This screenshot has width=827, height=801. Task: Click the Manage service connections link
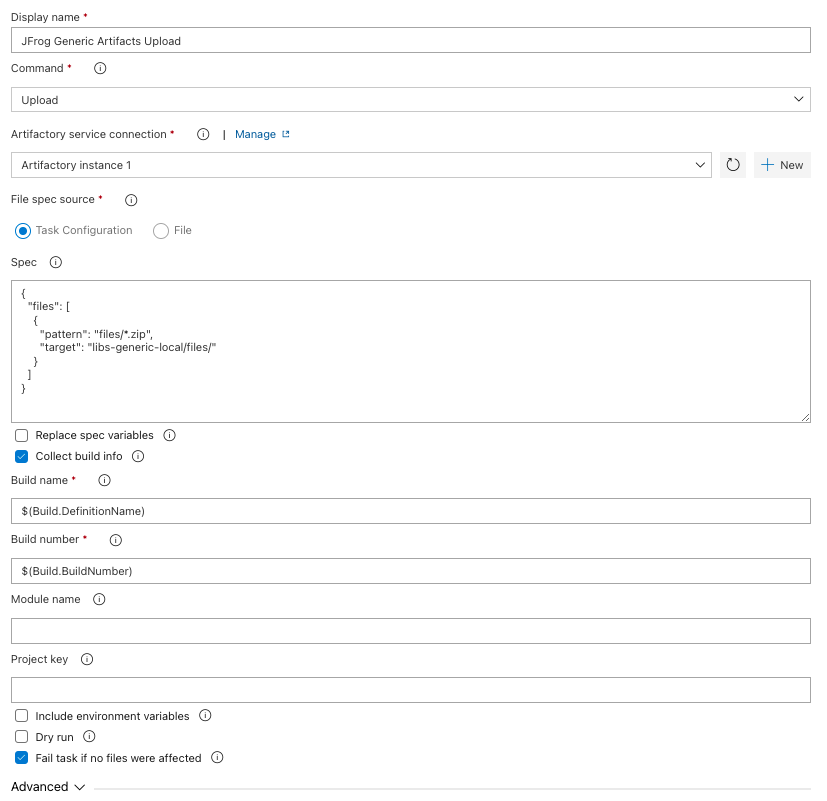coord(254,133)
